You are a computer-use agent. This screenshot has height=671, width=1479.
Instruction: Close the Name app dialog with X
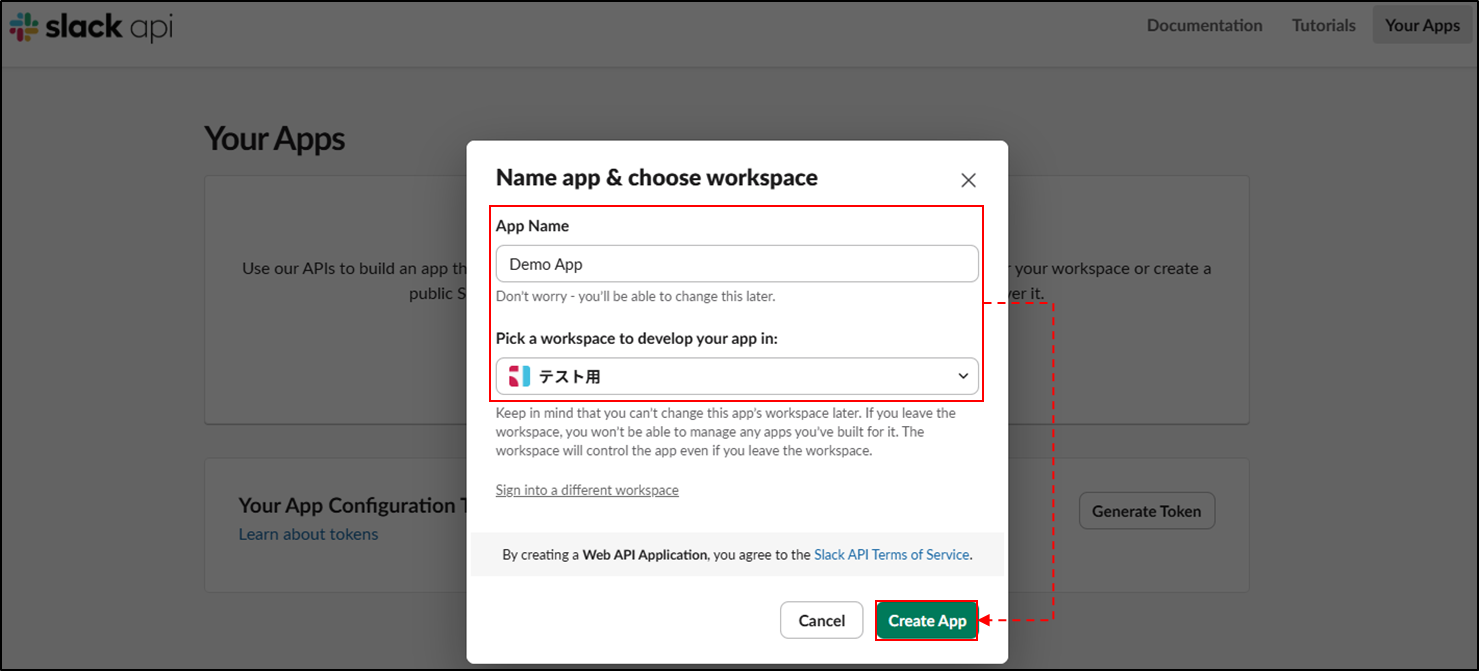coord(967,180)
